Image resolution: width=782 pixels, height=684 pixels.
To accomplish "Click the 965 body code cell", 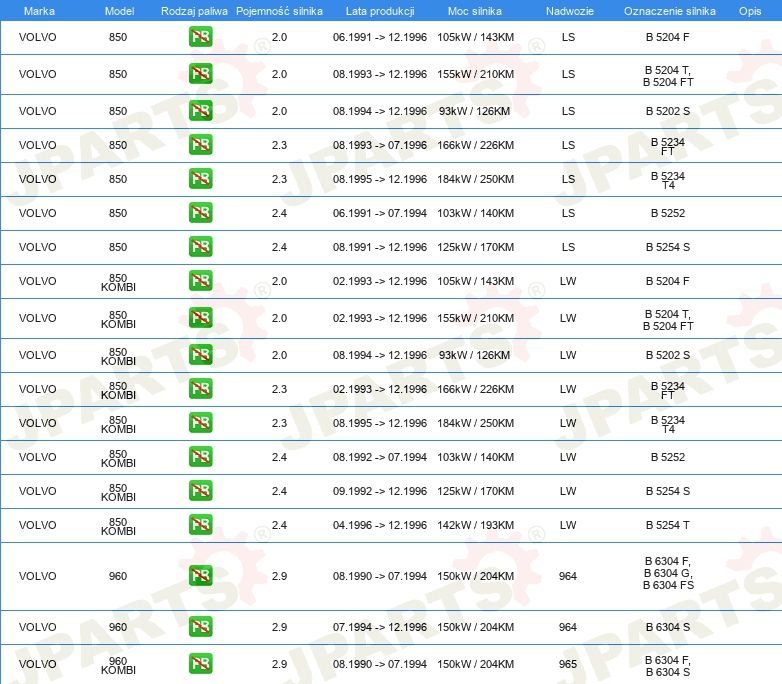I will (x=568, y=664).
